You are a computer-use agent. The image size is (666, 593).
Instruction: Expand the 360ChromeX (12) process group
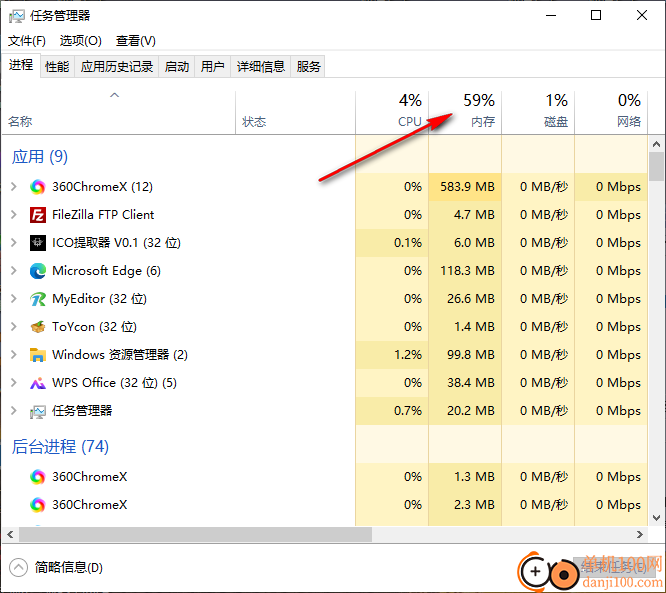tap(14, 186)
